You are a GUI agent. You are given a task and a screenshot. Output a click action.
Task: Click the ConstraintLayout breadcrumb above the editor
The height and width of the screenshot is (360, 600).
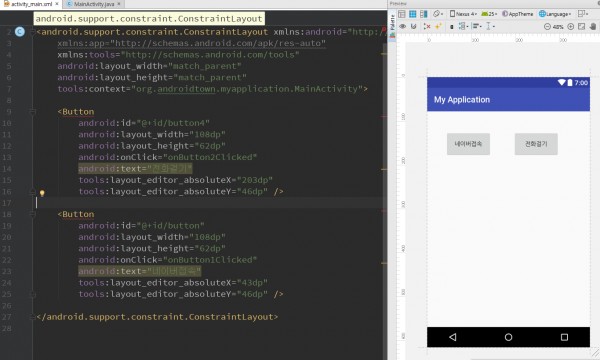pyautogui.click(x=149, y=19)
